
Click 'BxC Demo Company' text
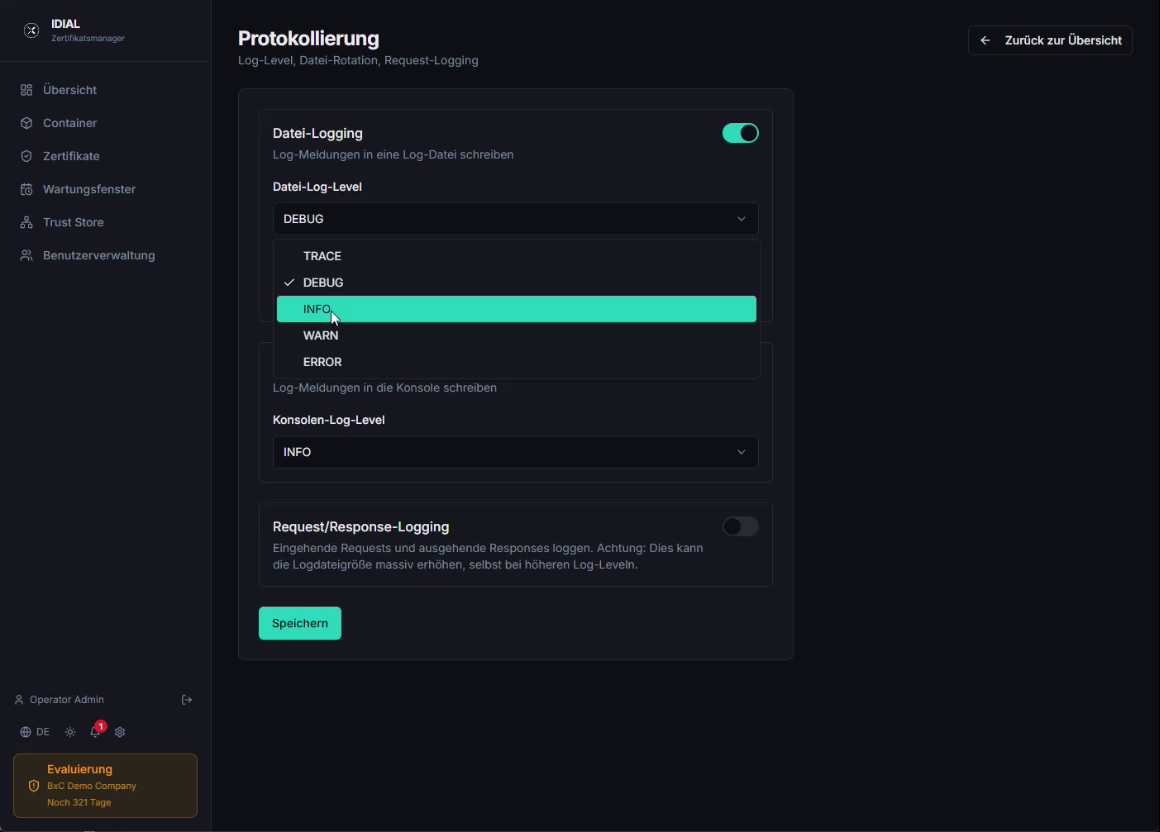point(92,786)
